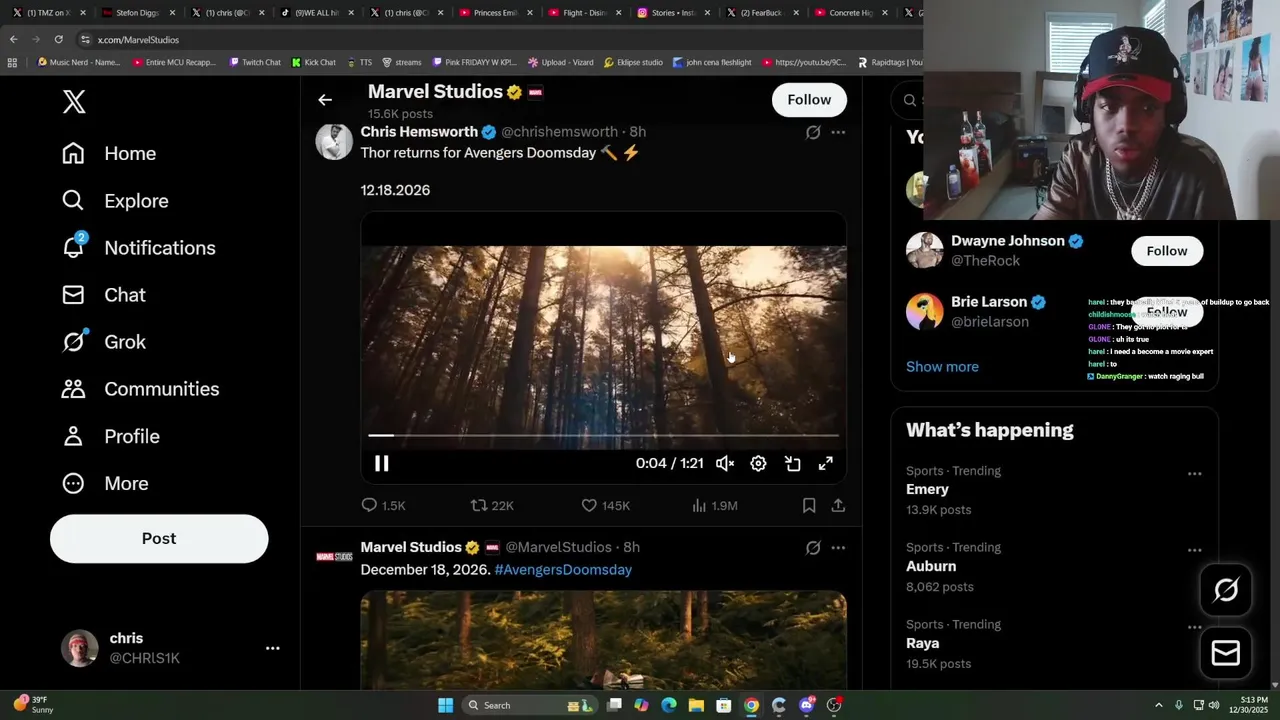Open options for Raya trend
The width and height of the screenshot is (1280, 720).
pos(1194,627)
